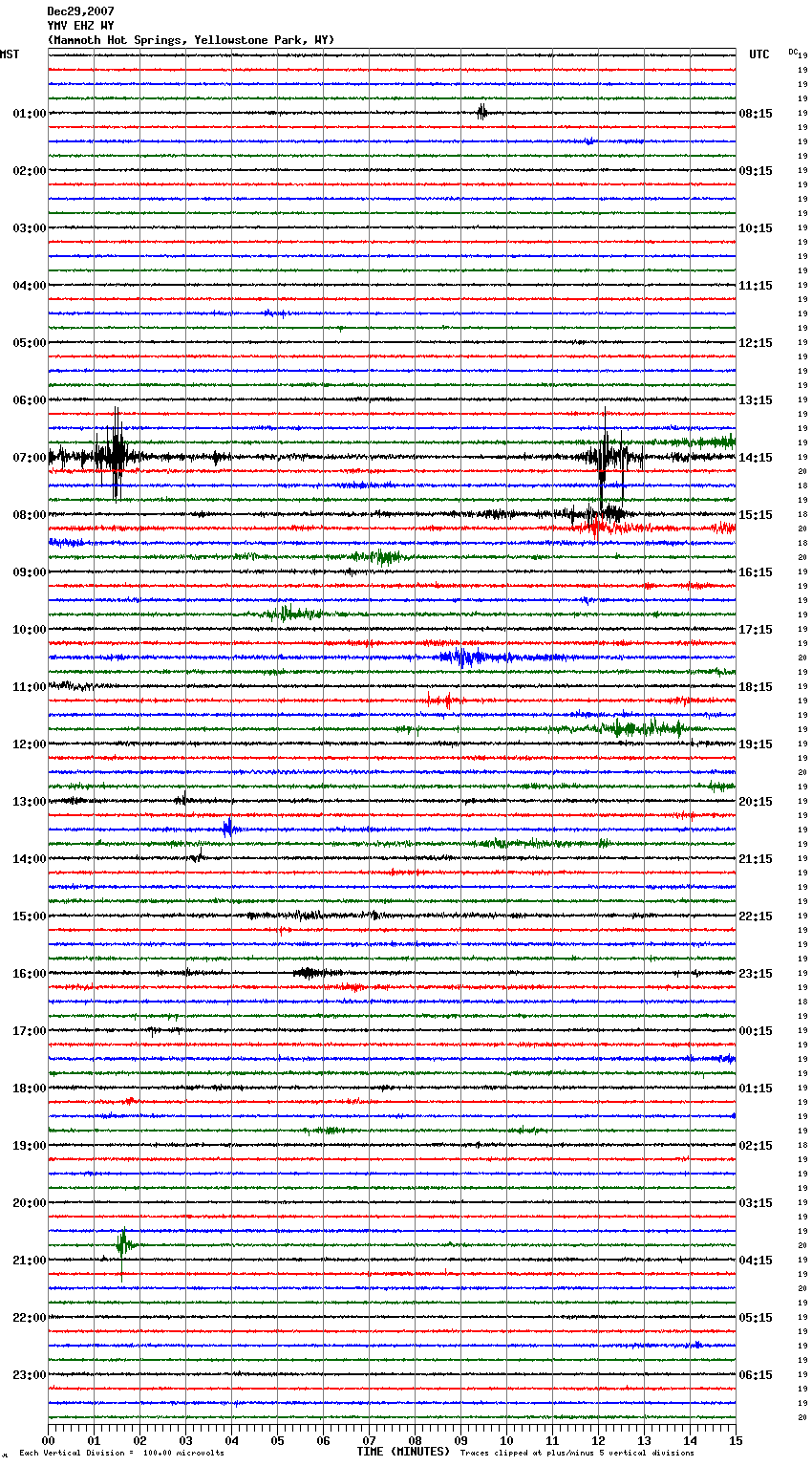
Task: Select the '19:15' UTC time label
Action: [x=756, y=744]
